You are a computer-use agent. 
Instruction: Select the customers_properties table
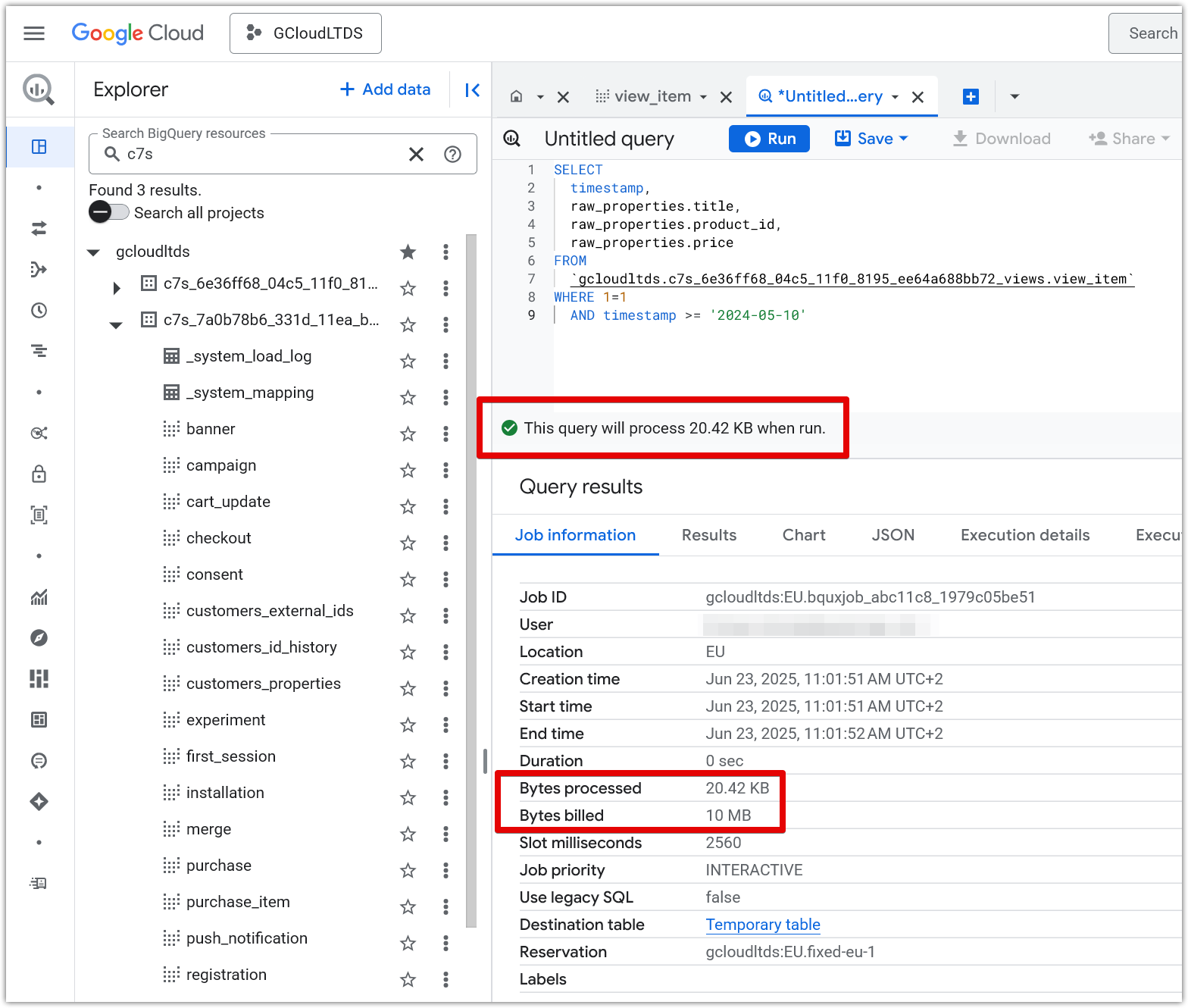pyautogui.click(x=263, y=684)
